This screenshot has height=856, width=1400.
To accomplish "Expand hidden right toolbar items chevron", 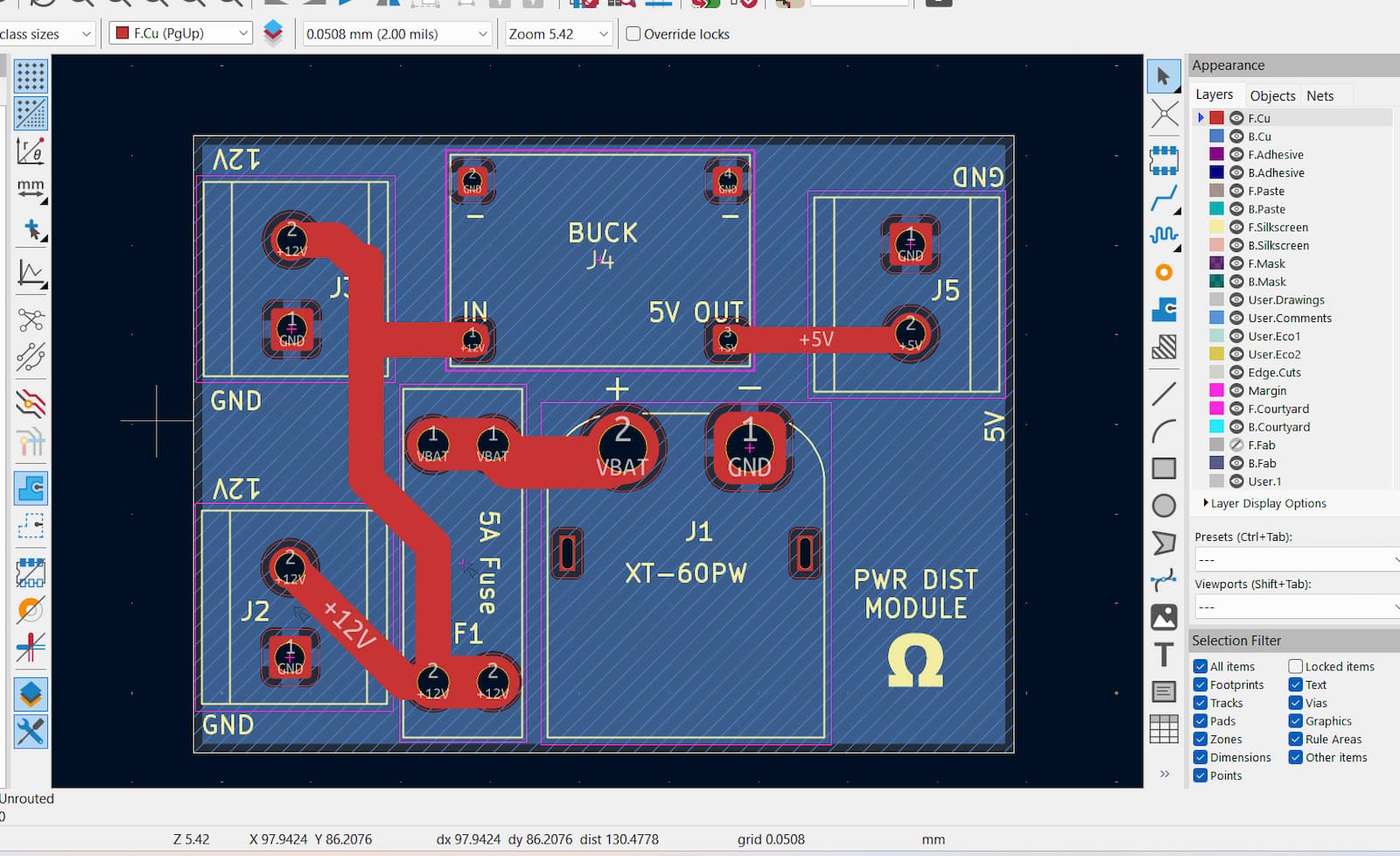I will (x=1165, y=774).
